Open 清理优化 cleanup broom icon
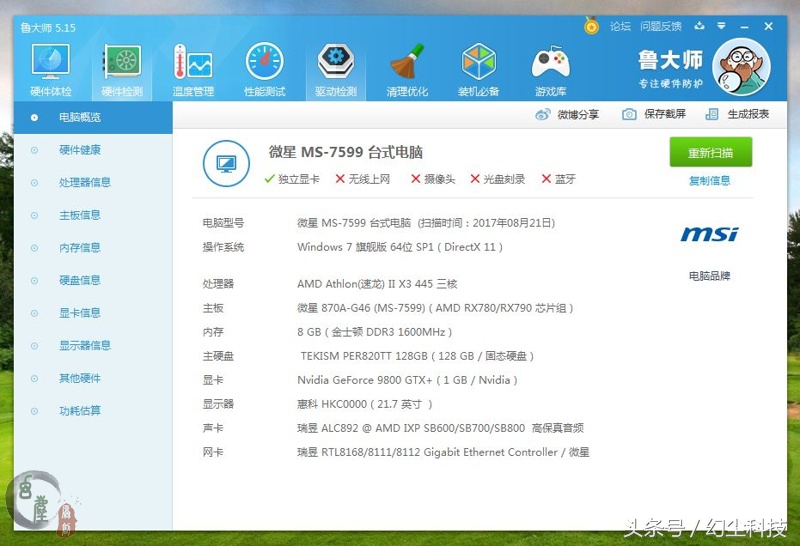This screenshot has width=800, height=546. click(407, 69)
